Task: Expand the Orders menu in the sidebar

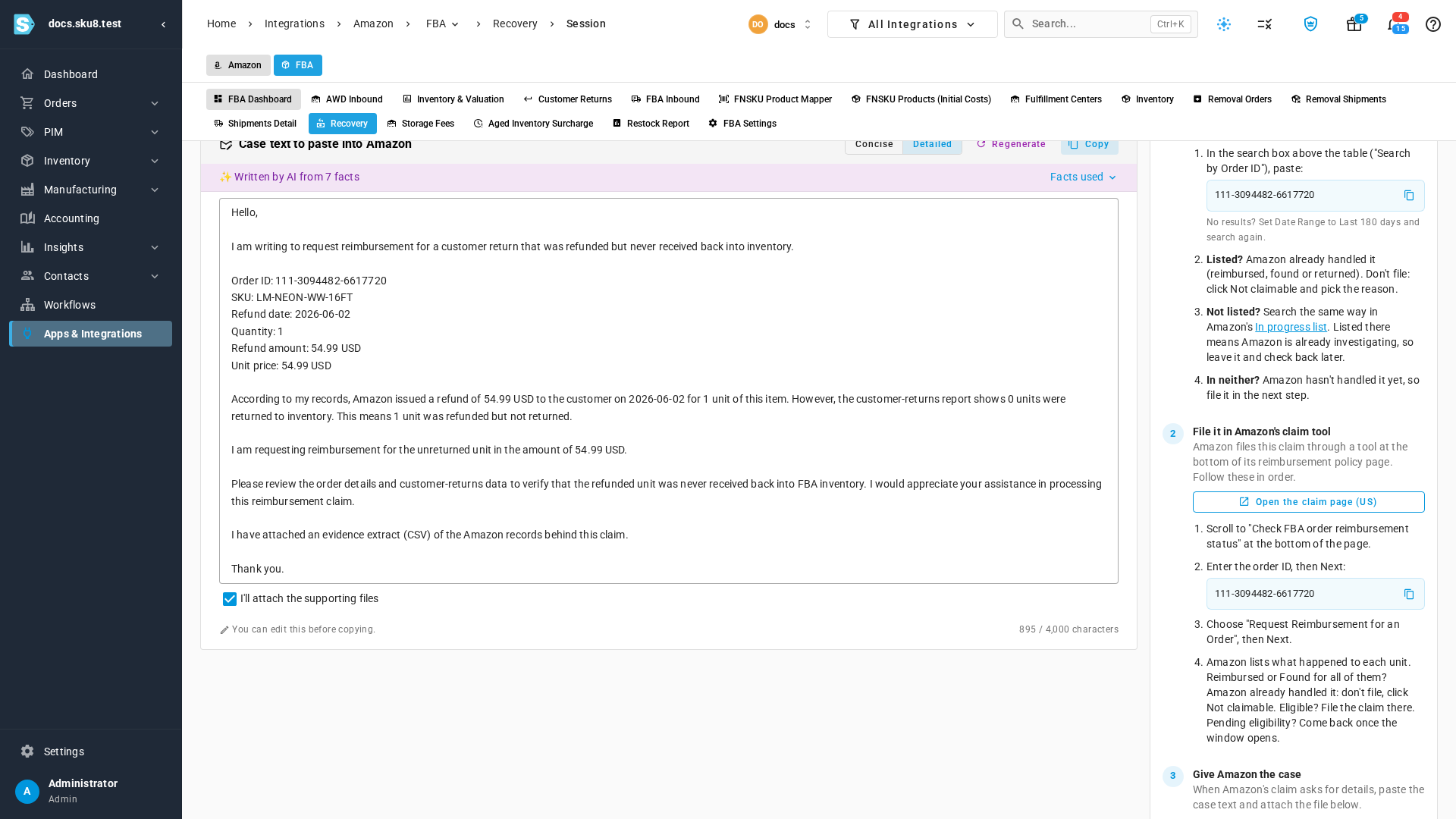Action: coord(90,103)
